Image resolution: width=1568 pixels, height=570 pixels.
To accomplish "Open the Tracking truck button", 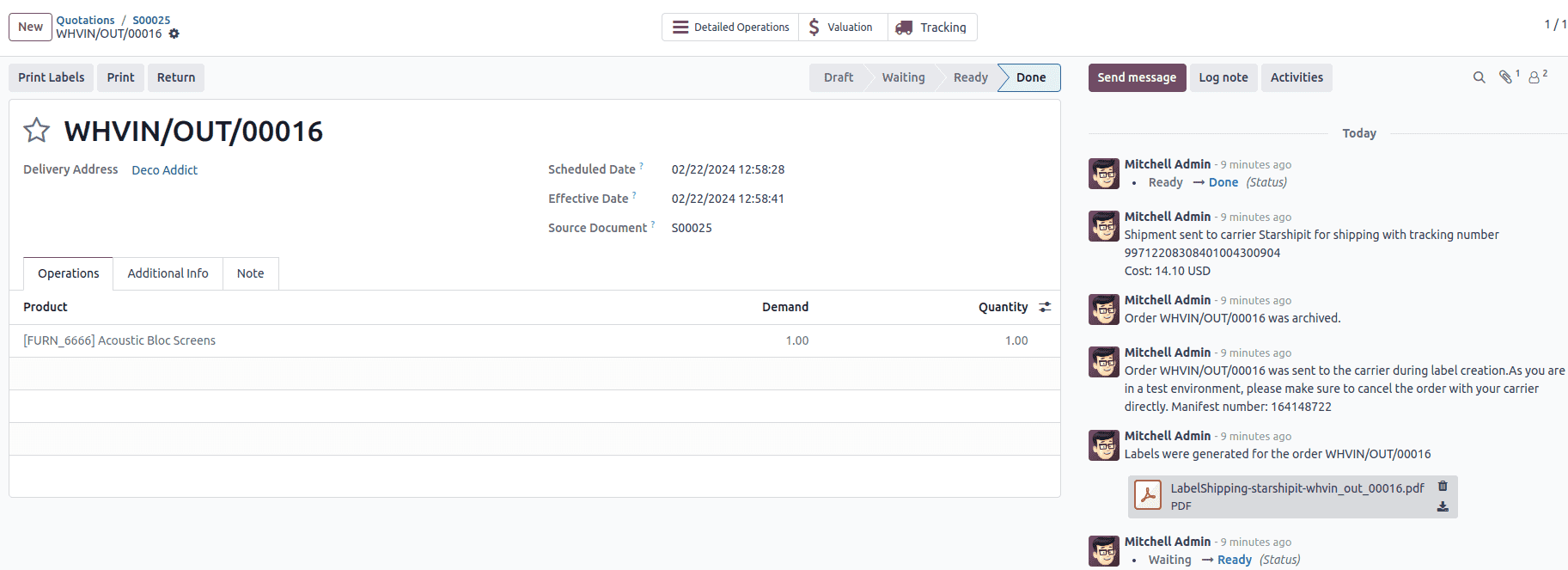I will (932, 28).
